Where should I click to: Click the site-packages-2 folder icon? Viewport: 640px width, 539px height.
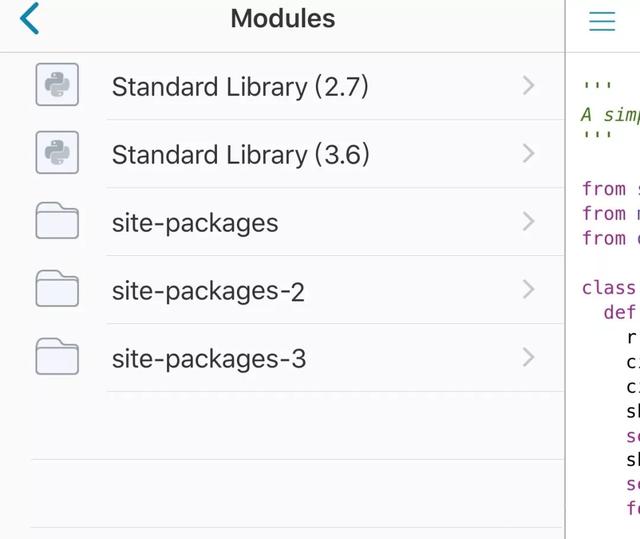pos(57,288)
